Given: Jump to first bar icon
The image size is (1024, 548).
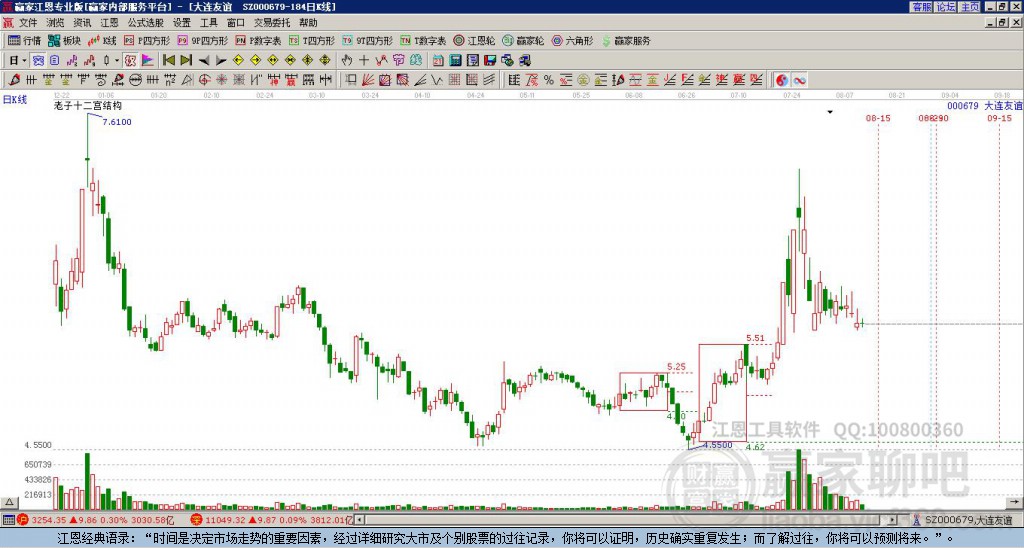Looking at the screenshot, I should 168,61.
